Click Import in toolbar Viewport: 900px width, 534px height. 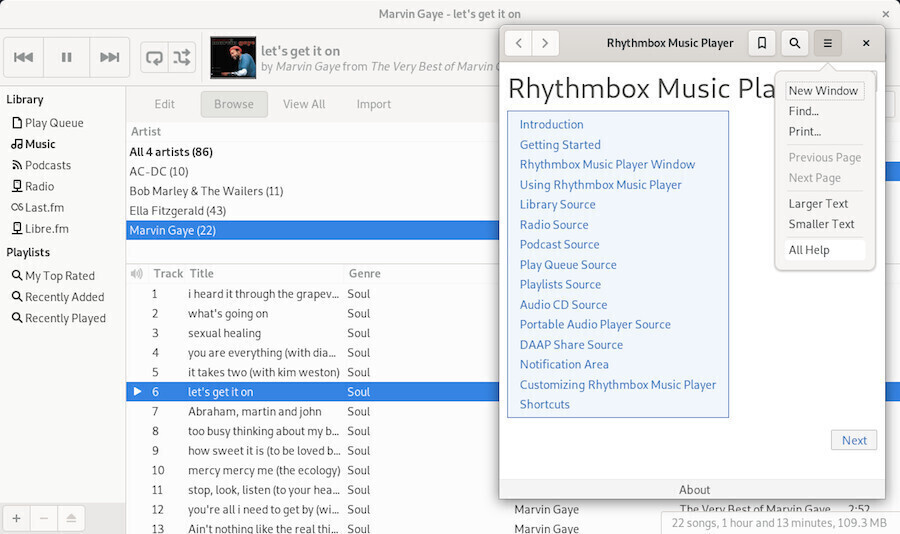click(x=374, y=104)
